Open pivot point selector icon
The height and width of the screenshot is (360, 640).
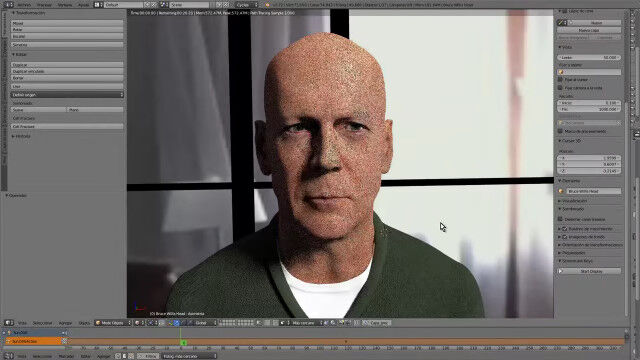(x=152, y=322)
